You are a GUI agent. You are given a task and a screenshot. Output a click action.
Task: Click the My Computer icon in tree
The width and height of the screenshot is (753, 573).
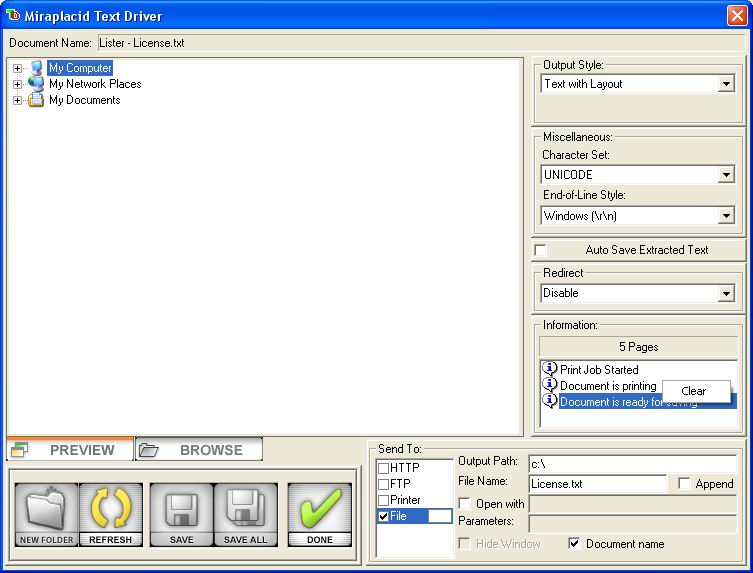(36, 68)
